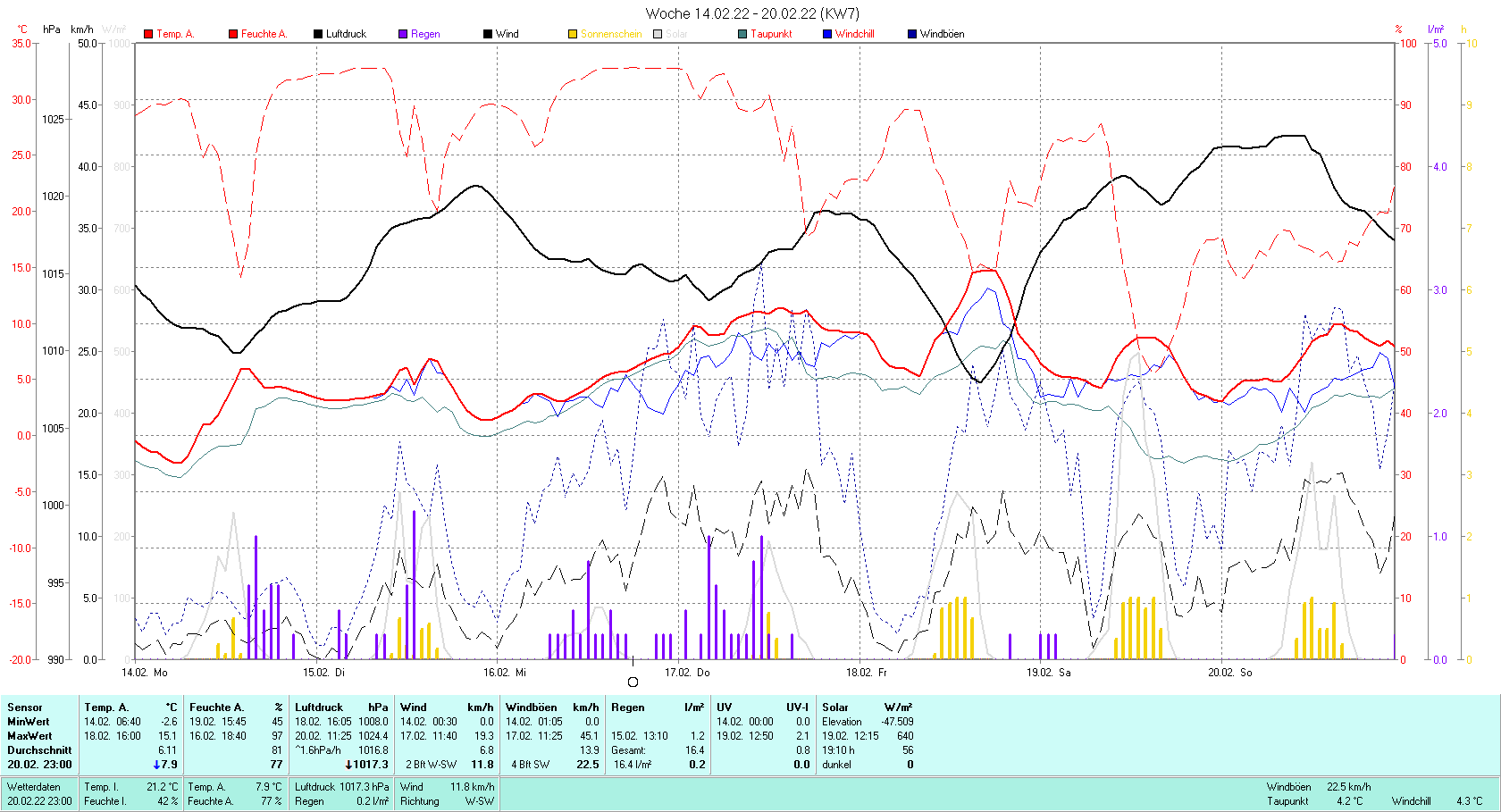Select the Solar legend label

tap(676, 34)
